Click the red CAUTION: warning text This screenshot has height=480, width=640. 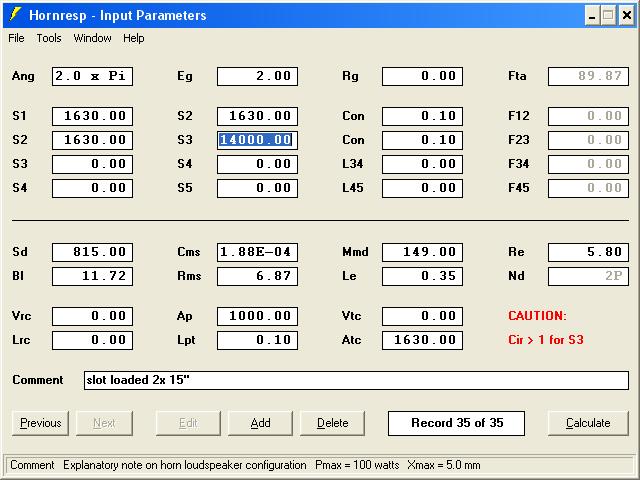(537, 316)
